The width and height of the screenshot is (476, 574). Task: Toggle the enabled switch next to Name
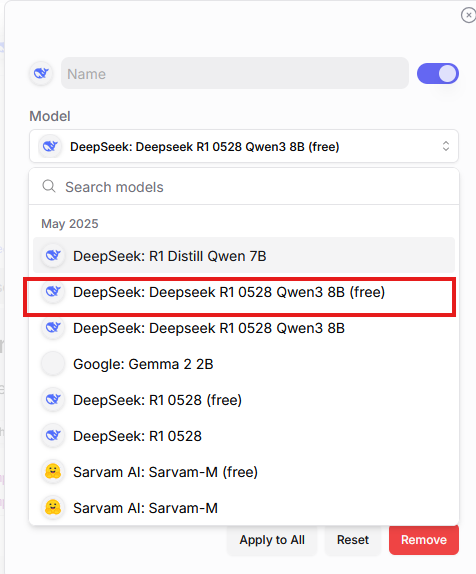[x=438, y=74]
